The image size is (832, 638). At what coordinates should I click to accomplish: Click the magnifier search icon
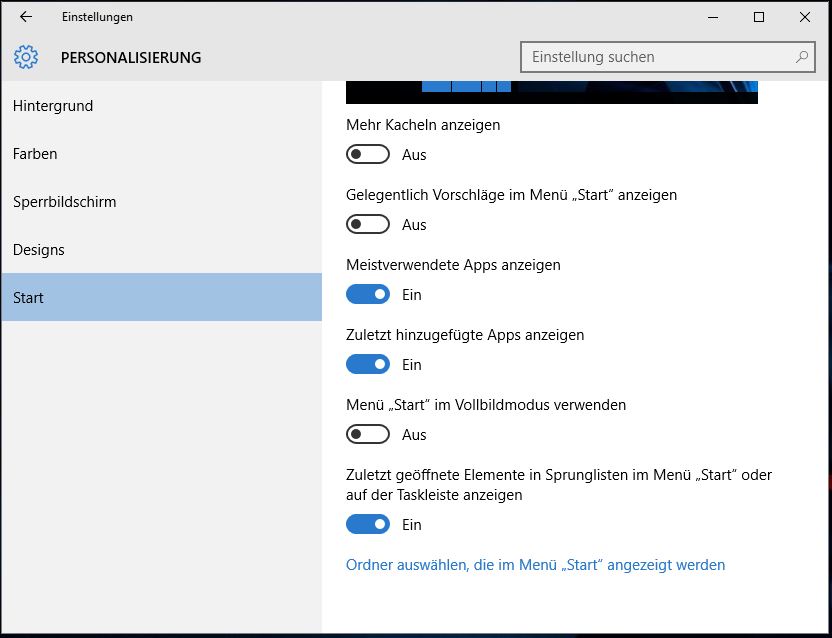point(802,57)
